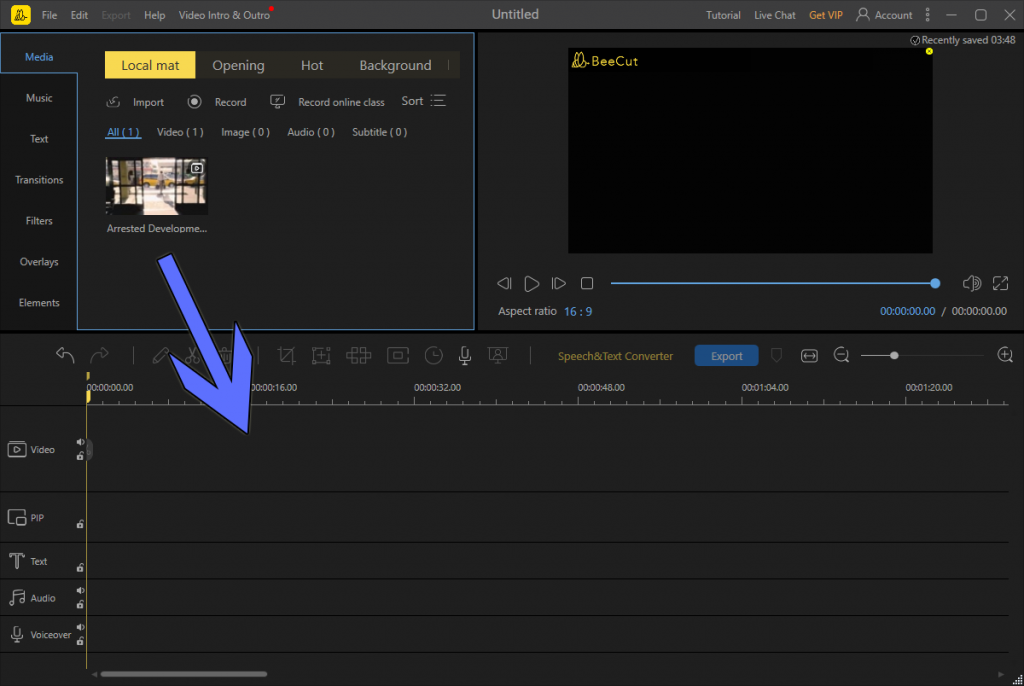
Task: Show All (1) media items
Action: pos(123,132)
